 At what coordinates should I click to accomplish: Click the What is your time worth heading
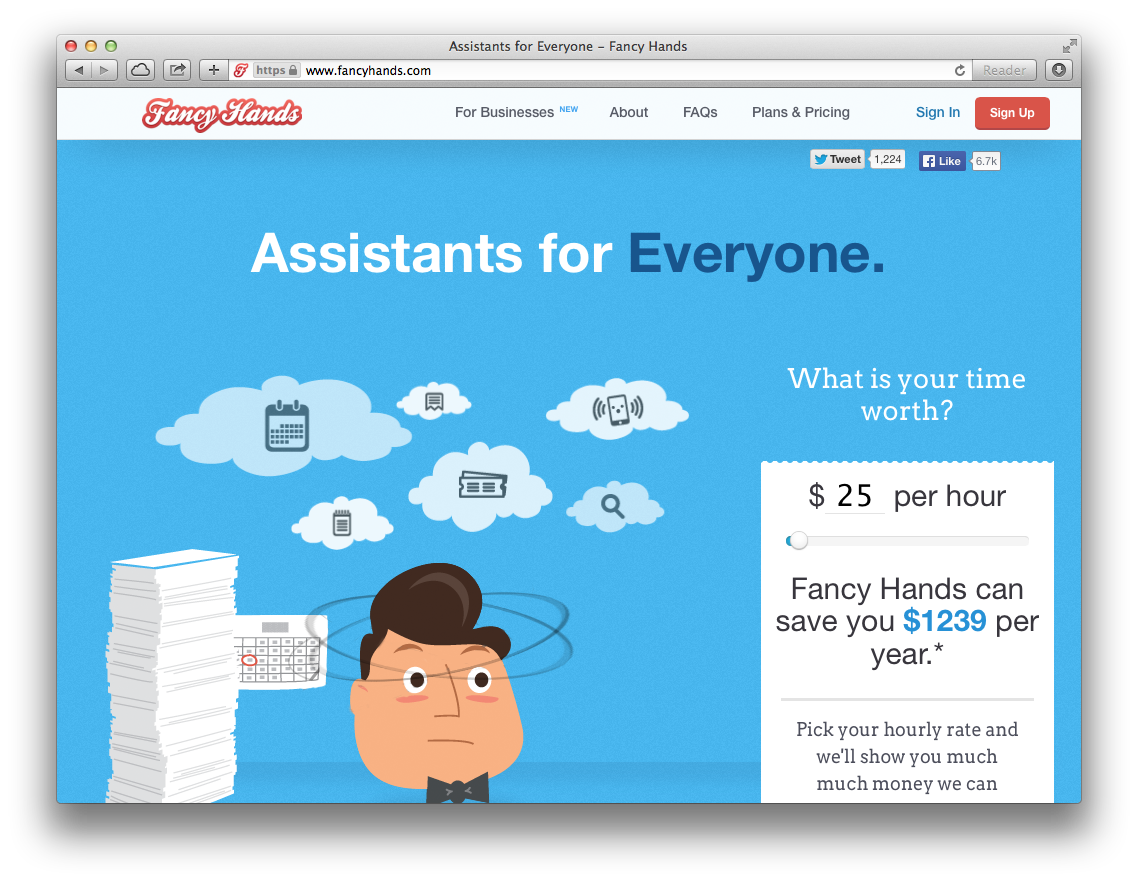tap(906, 394)
